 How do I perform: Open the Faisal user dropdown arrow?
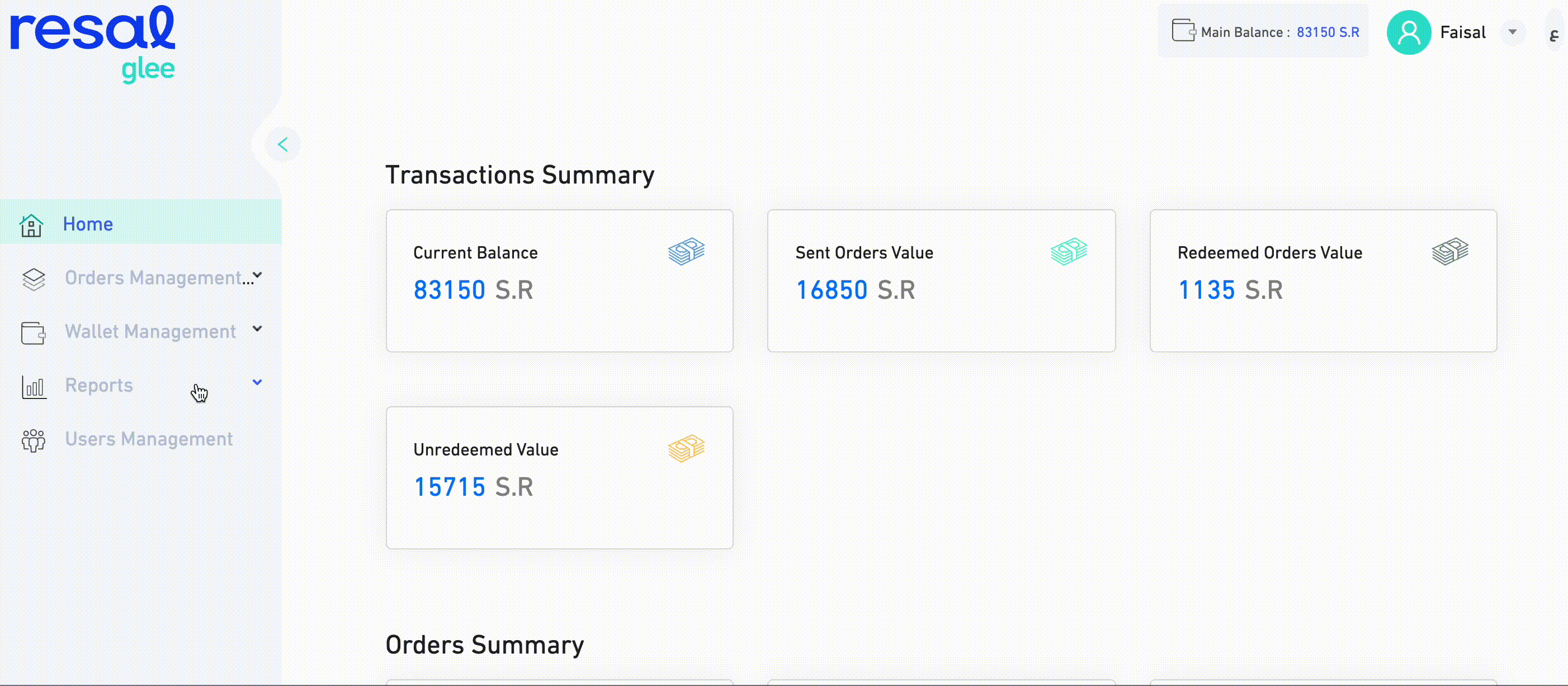(x=1513, y=32)
